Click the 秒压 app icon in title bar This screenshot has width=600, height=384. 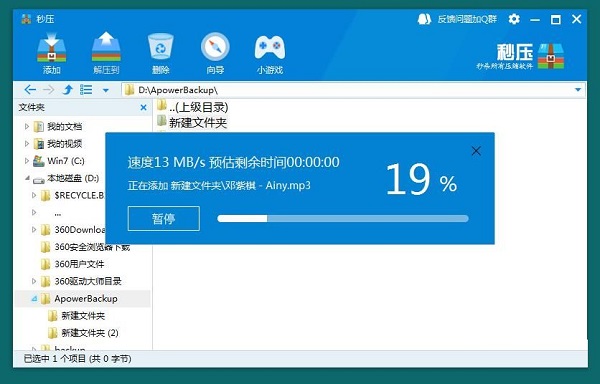pyautogui.click(x=26, y=19)
